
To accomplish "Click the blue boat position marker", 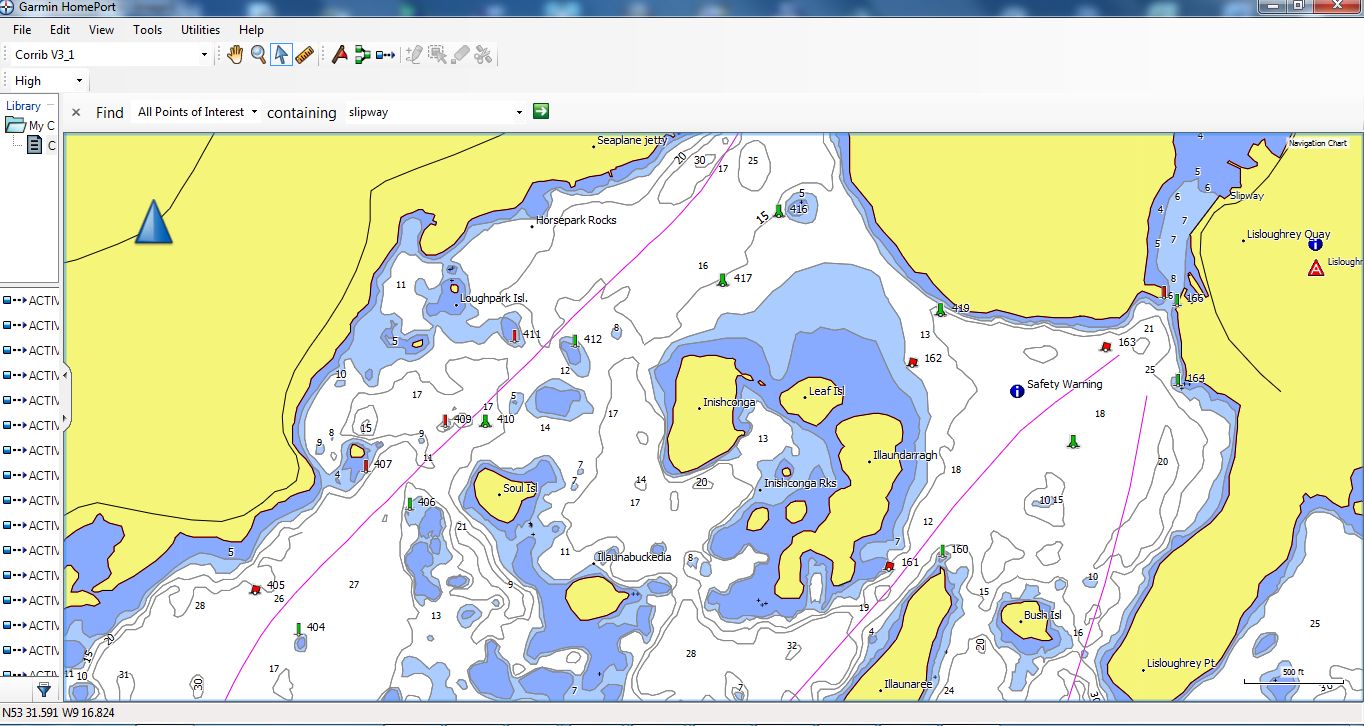I will pos(153,222).
